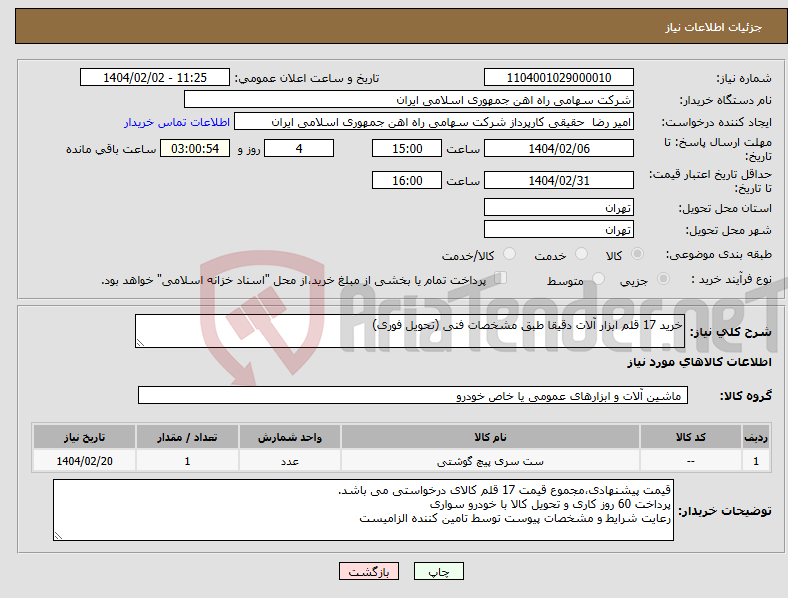Viewport: 788px width, 598px height.
Task: Click delivery province field تهران
Action: tap(558, 207)
